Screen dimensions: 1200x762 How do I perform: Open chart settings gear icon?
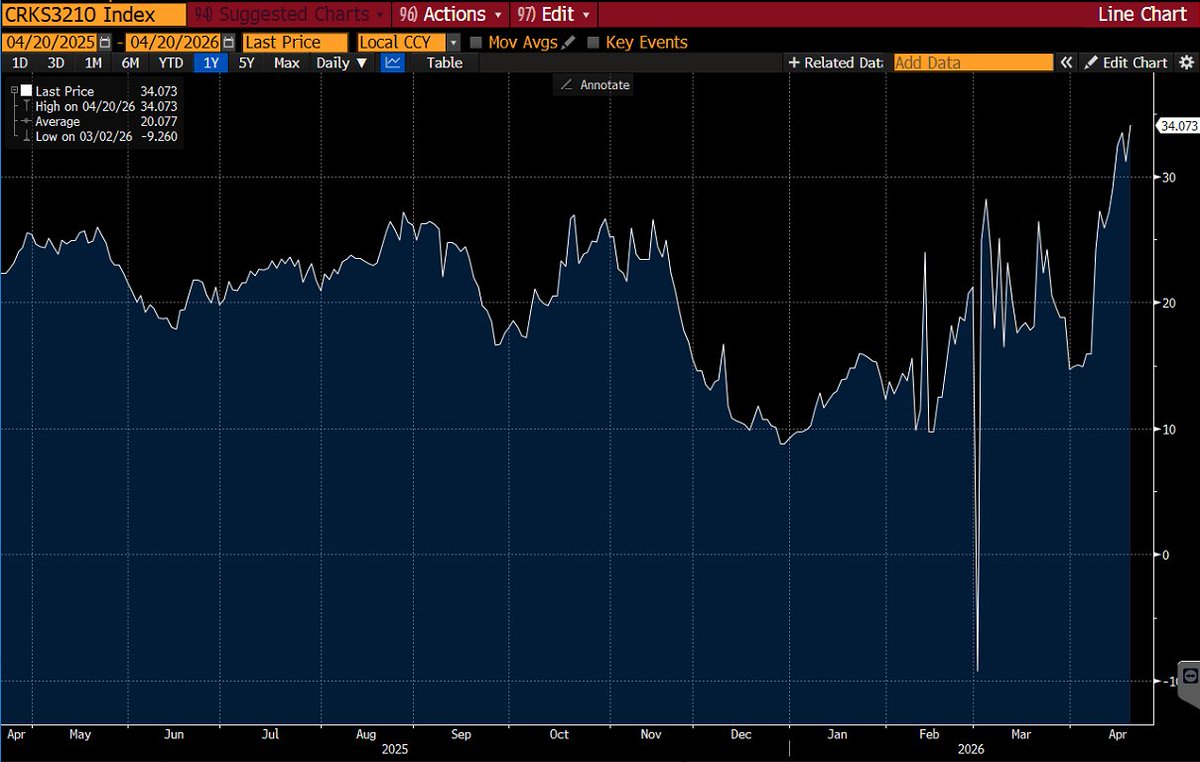(x=1186, y=62)
